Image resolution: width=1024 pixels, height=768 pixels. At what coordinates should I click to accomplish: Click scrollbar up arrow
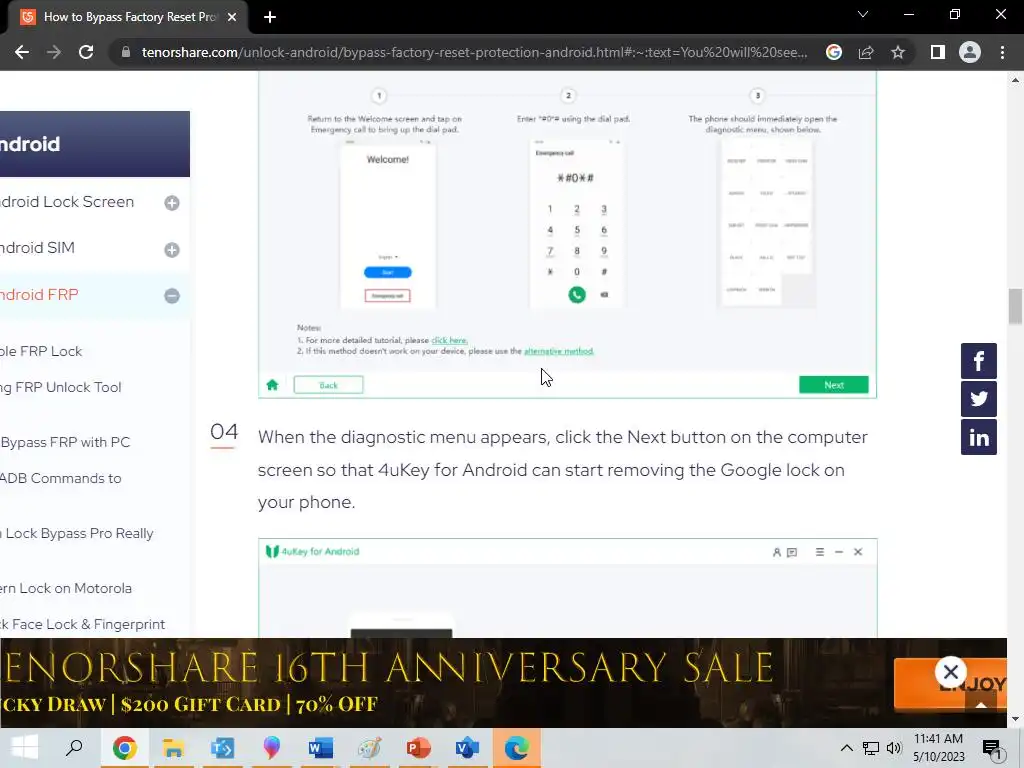point(1015,80)
